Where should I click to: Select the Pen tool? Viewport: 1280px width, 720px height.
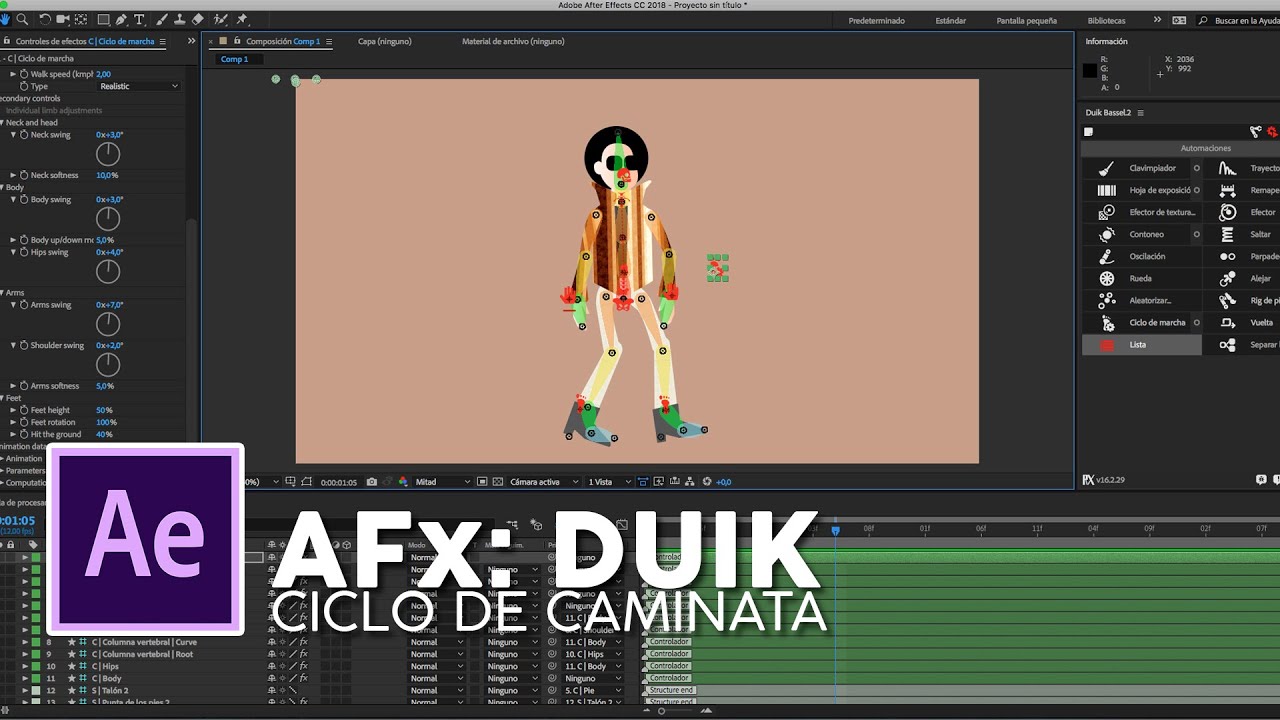[121, 19]
